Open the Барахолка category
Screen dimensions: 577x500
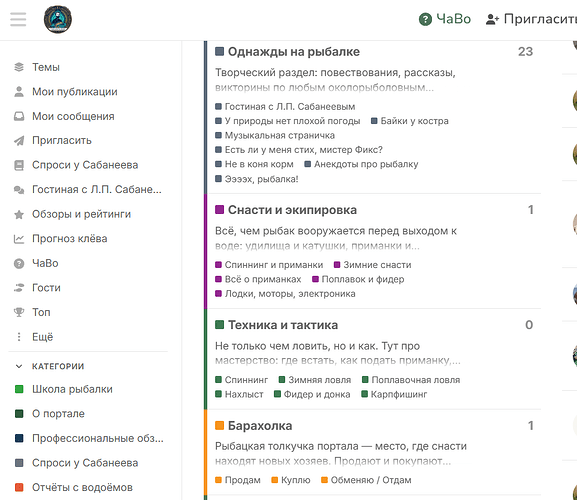pyautogui.click(x=260, y=426)
